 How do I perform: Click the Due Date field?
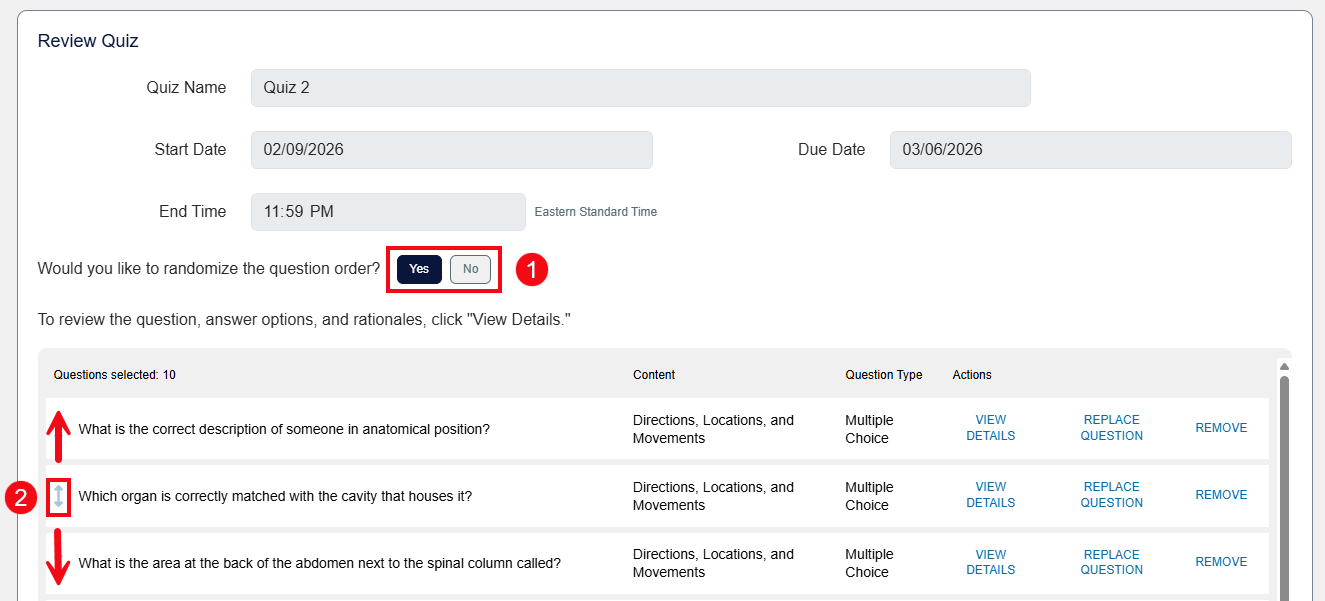pyautogui.click(x=1090, y=149)
